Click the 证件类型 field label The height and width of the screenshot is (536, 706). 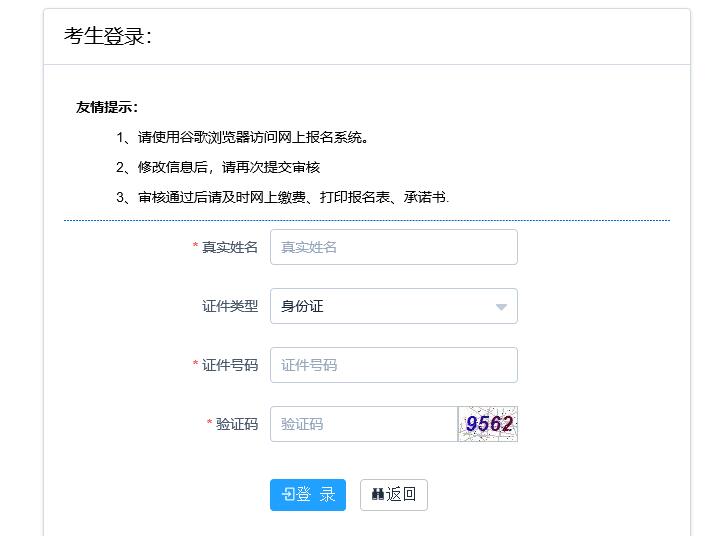click(x=230, y=306)
